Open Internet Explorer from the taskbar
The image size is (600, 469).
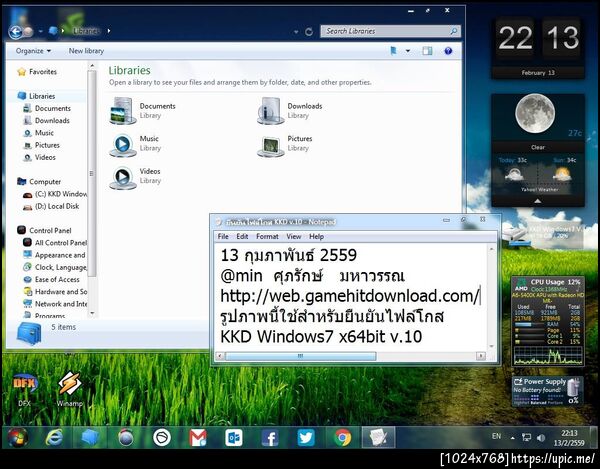[x=54, y=437]
